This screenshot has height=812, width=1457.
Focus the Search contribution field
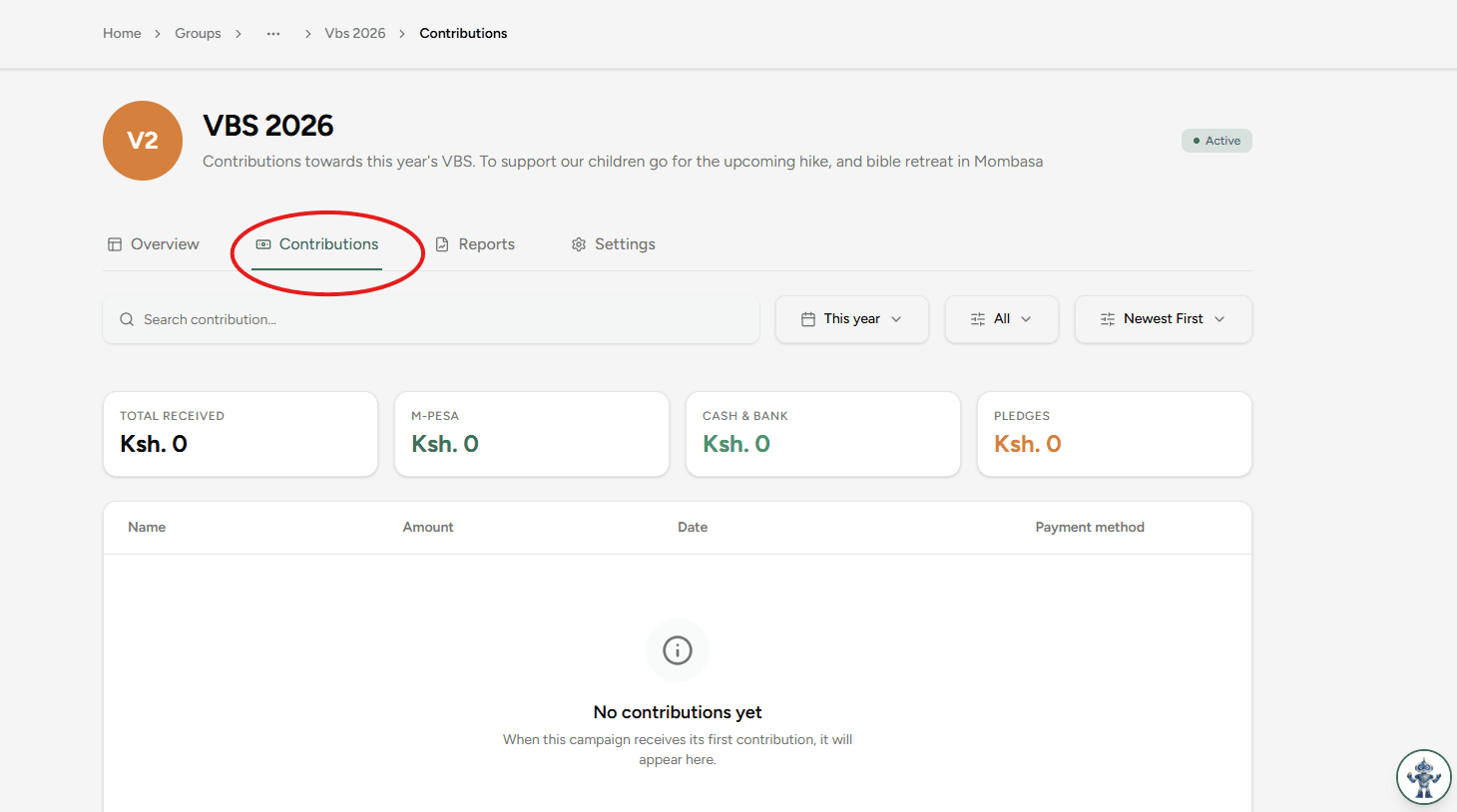click(x=431, y=319)
